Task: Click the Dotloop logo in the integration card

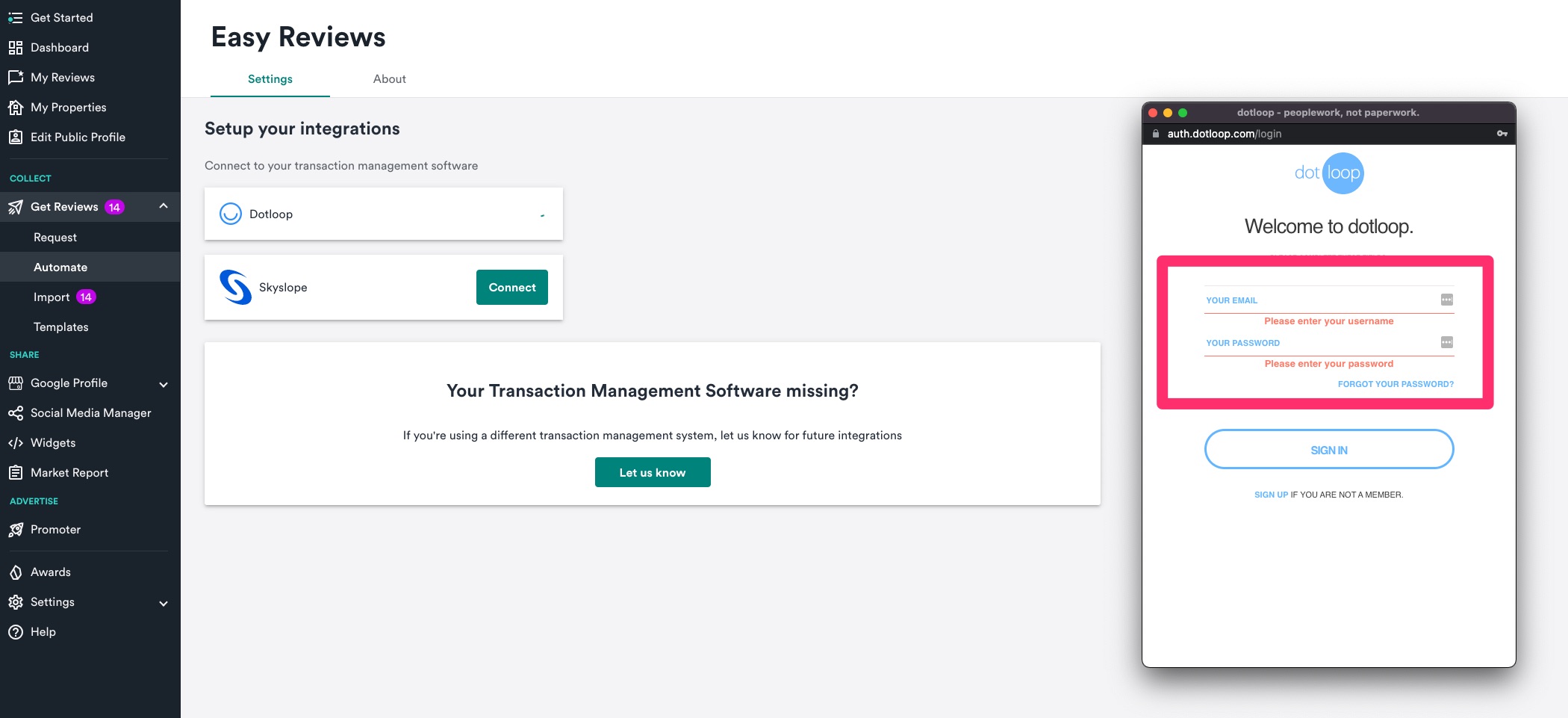Action: [231, 214]
